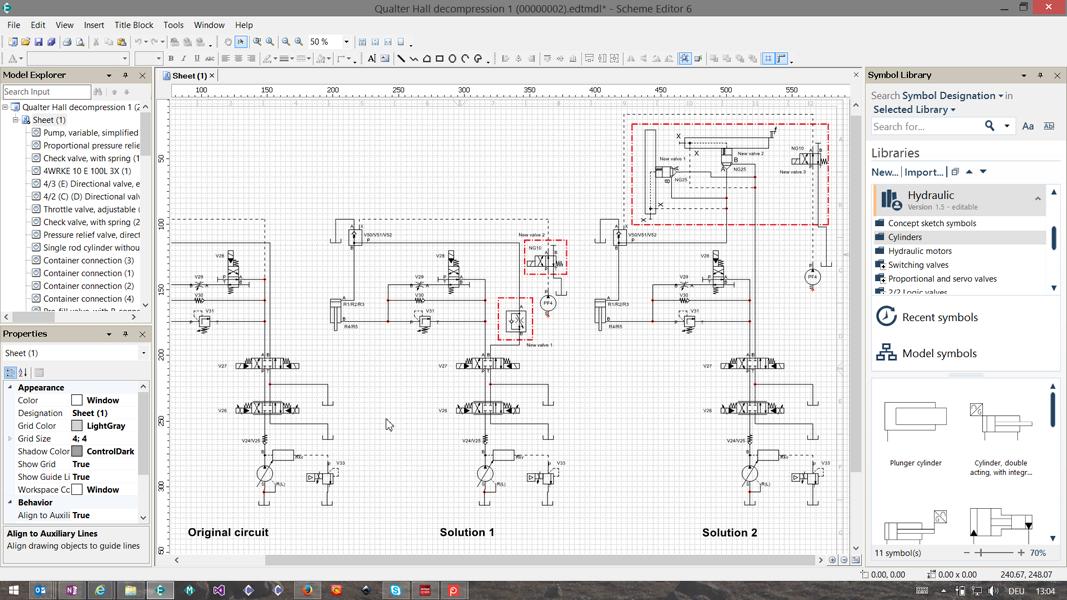
Task: Toggle match case in symbol search
Action: [x=1028, y=126]
